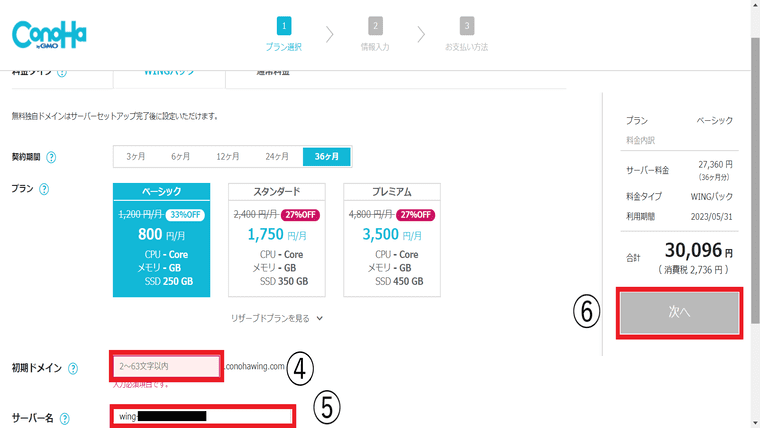Focus the 初期ドメイン input field

tap(166, 366)
